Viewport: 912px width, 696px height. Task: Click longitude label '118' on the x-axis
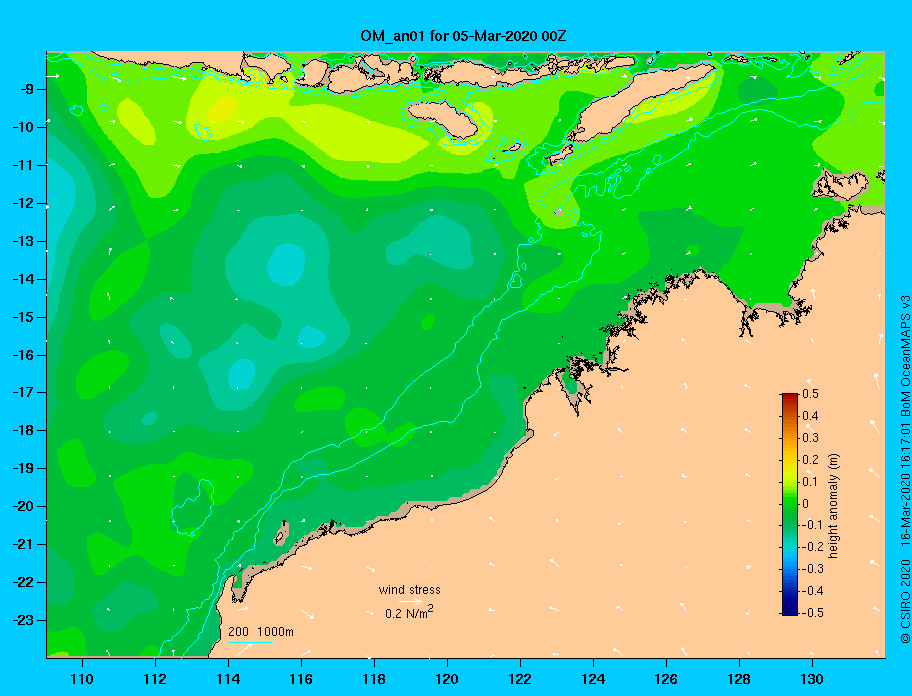pos(374,679)
